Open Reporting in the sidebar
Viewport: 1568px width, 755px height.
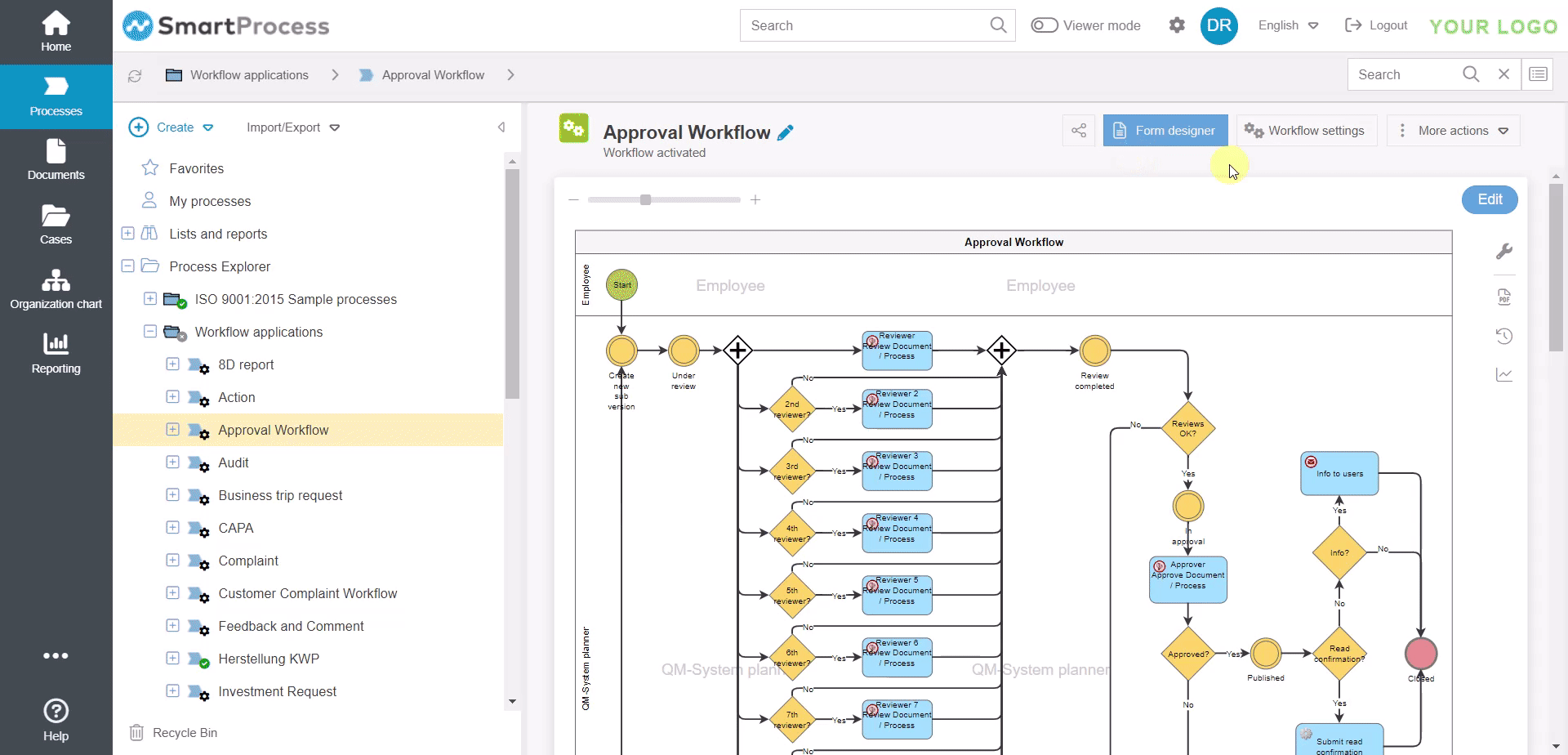click(56, 353)
